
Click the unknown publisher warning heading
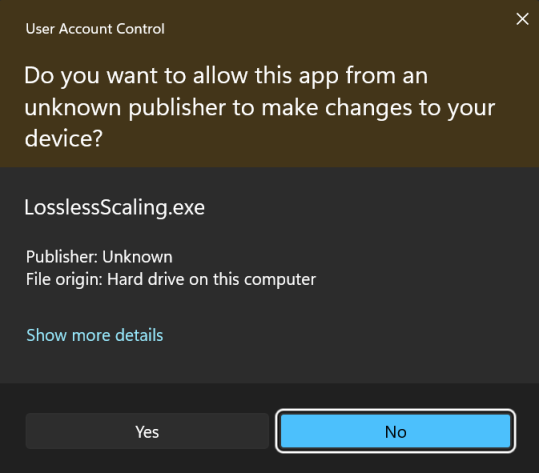260,107
